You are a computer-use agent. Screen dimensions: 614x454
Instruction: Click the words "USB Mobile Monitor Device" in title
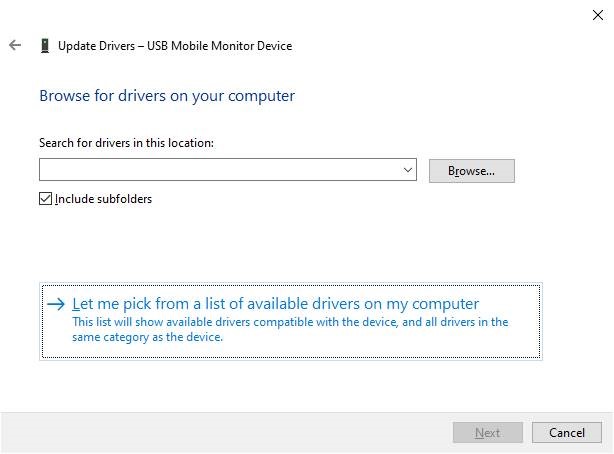tap(221, 46)
